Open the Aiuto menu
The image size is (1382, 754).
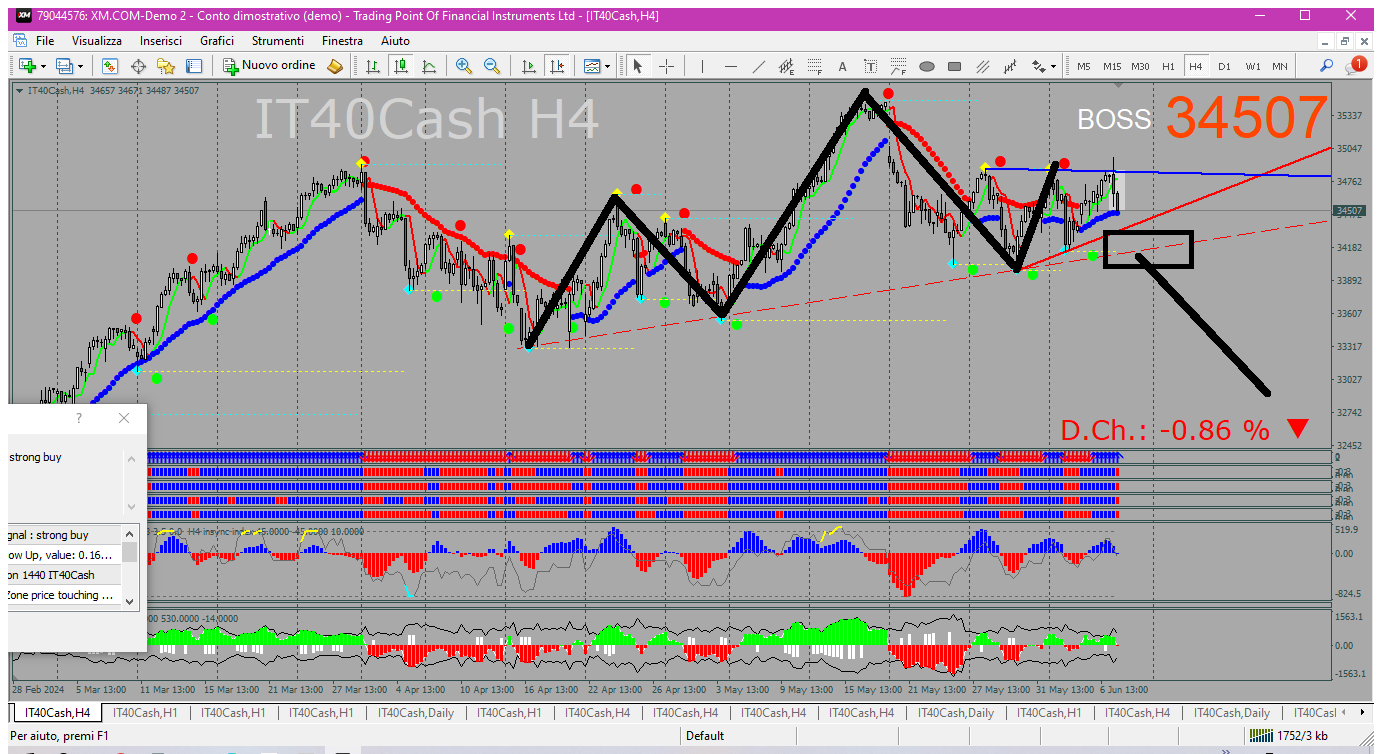click(x=395, y=41)
